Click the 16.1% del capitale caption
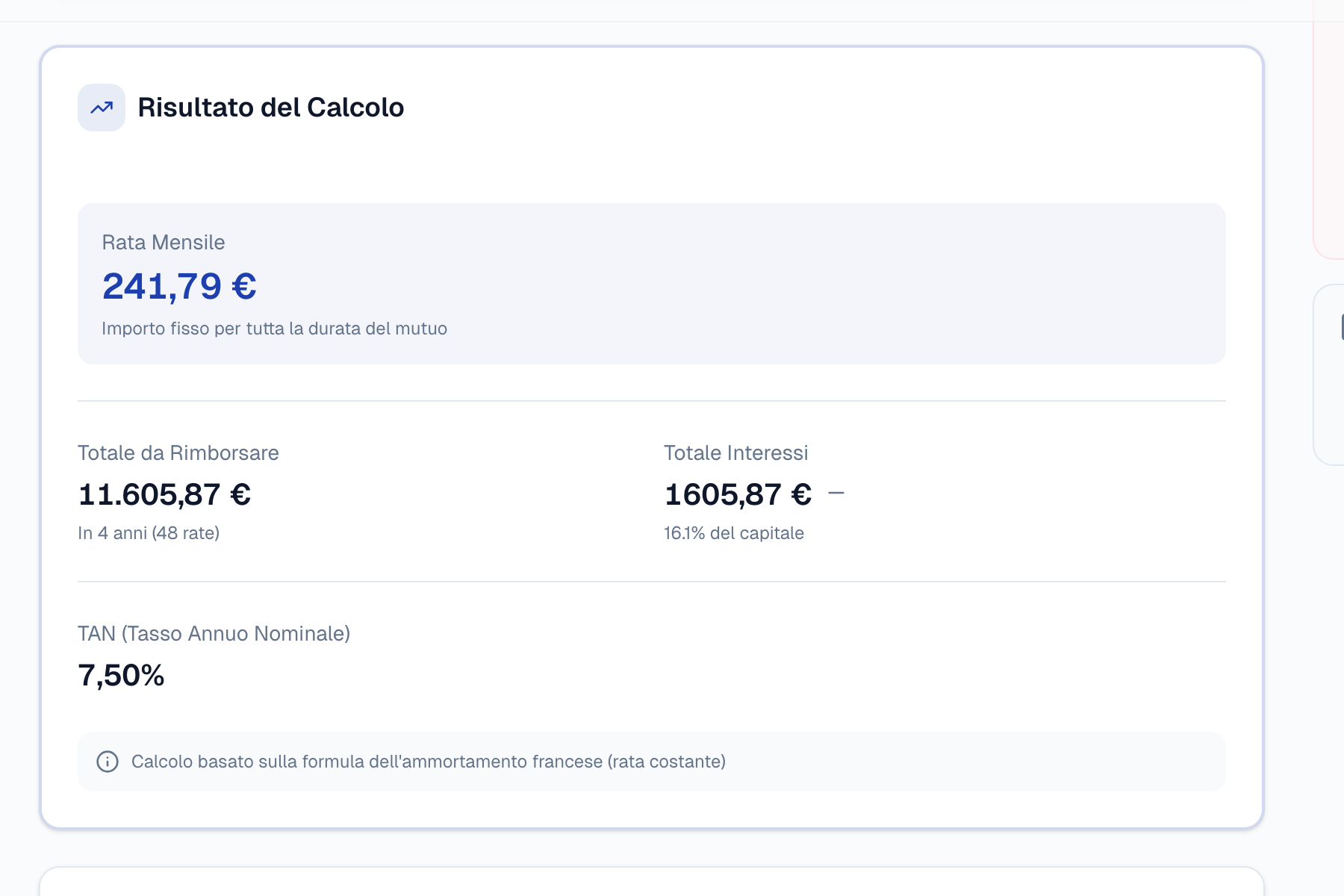This screenshot has height=896, width=1344. [x=734, y=533]
